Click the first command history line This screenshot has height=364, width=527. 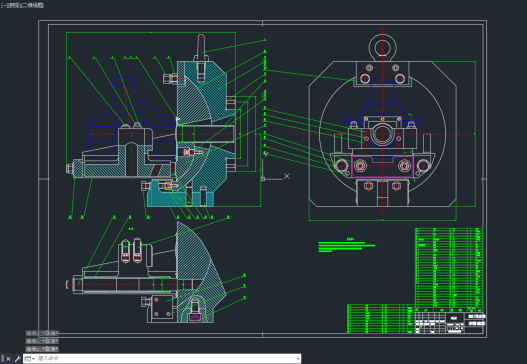(x=42, y=333)
